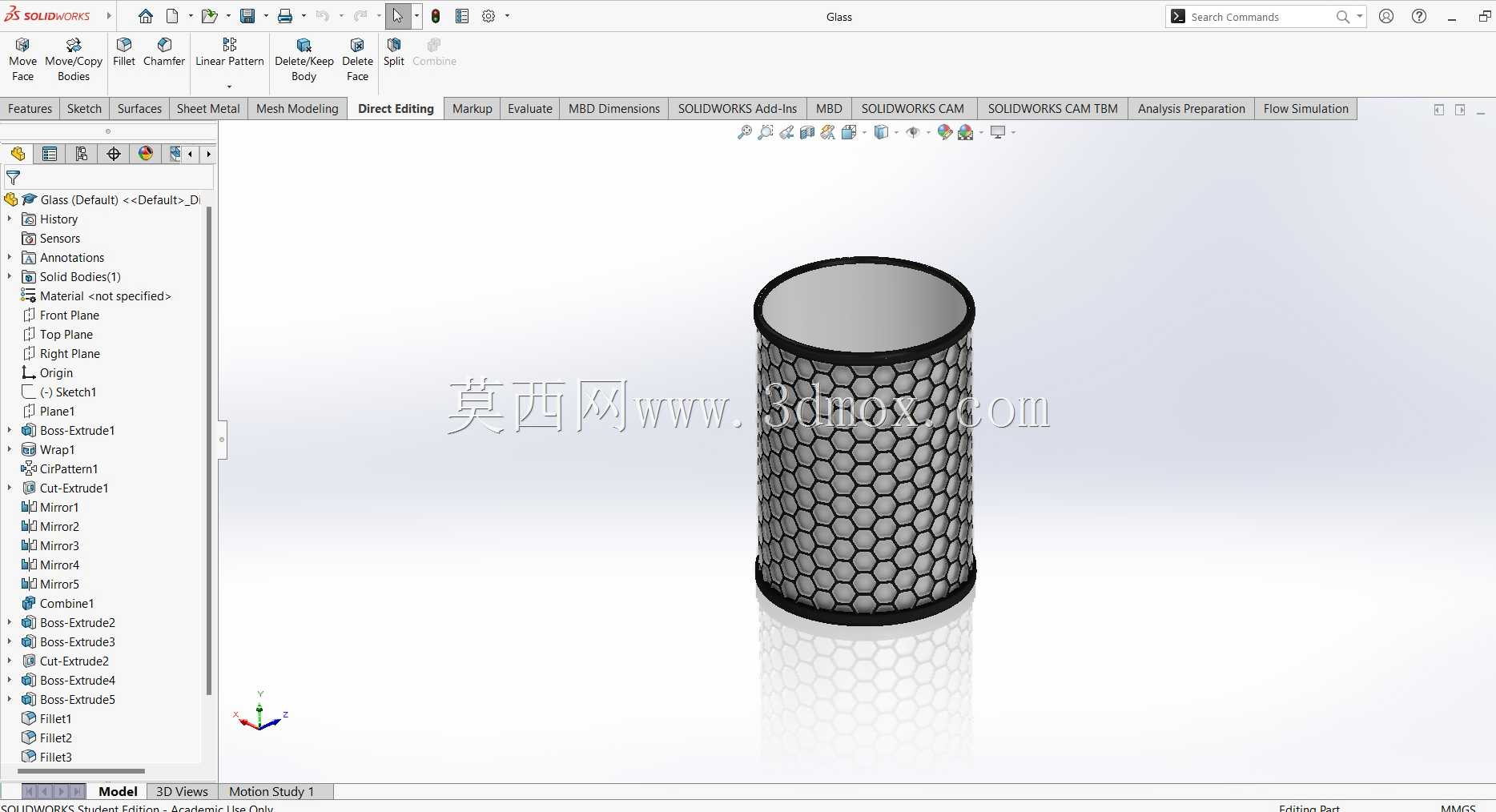1496x812 pixels.
Task: Open the DisplayManager color ball tab
Action: (x=146, y=154)
